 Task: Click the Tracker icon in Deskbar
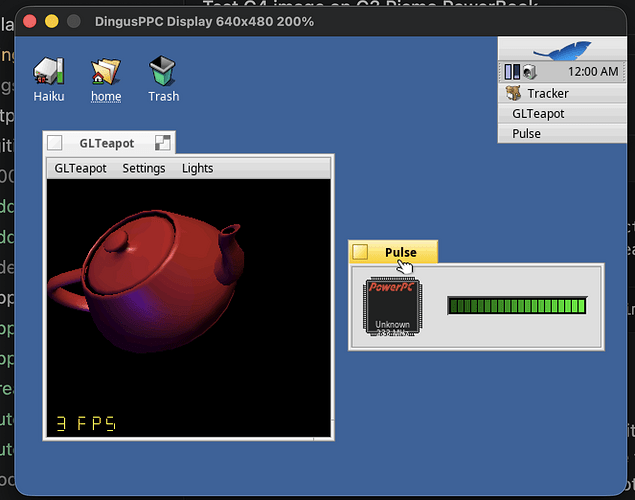coord(513,93)
